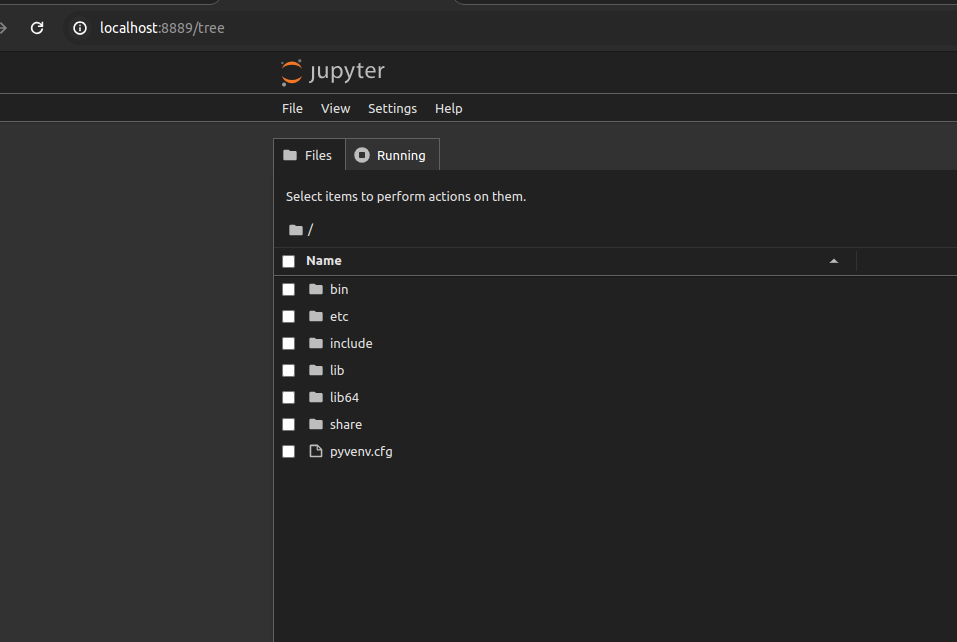Select the checkbox for share folder
This screenshot has height=642, width=957.
click(288, 424)
